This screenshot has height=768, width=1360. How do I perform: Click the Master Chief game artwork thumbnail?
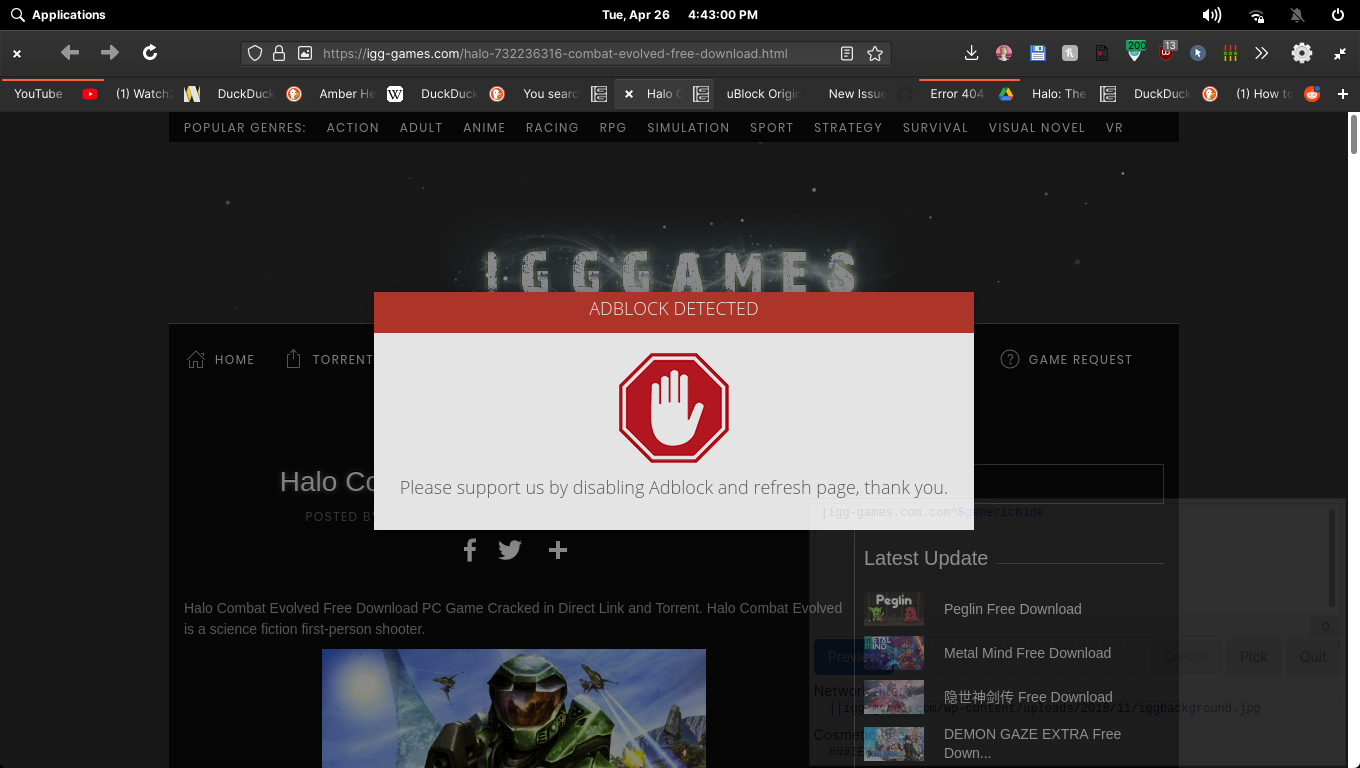(514, 708)
